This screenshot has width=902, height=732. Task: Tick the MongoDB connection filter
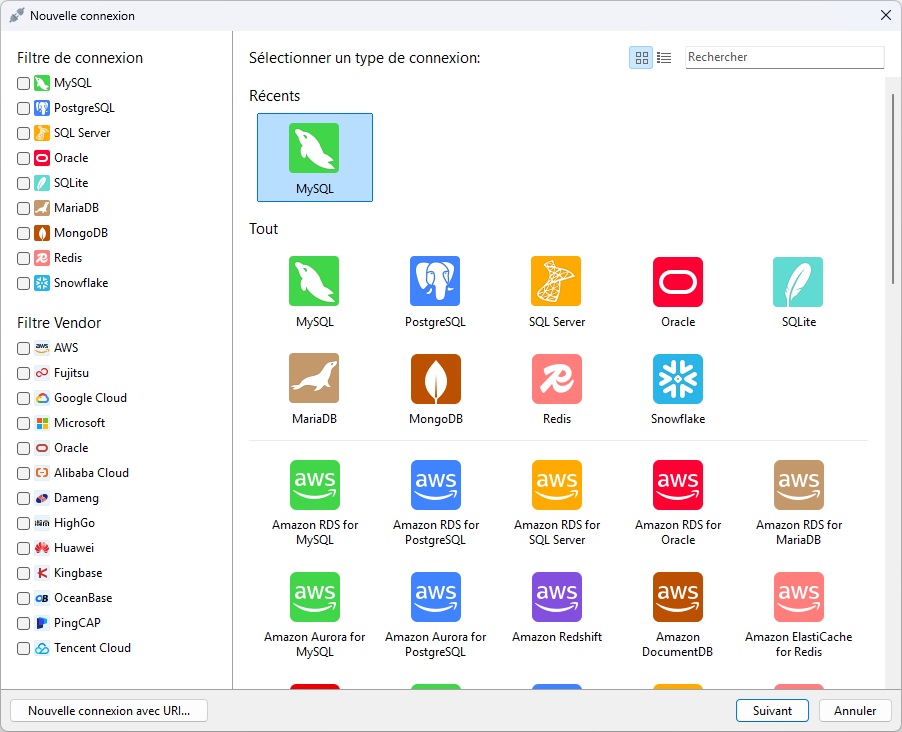tap(24, 234)
